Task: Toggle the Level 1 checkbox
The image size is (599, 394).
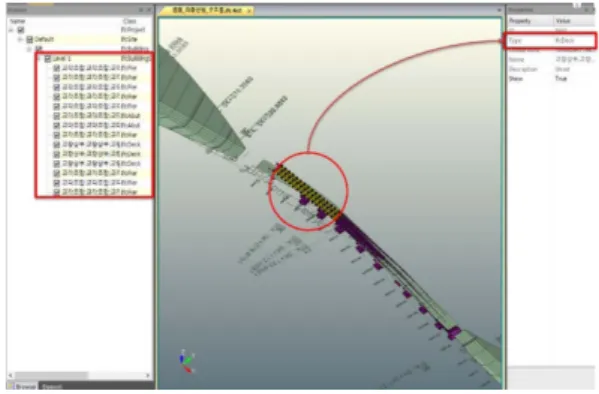Action: pyautogui.click(x=48, y=58)
